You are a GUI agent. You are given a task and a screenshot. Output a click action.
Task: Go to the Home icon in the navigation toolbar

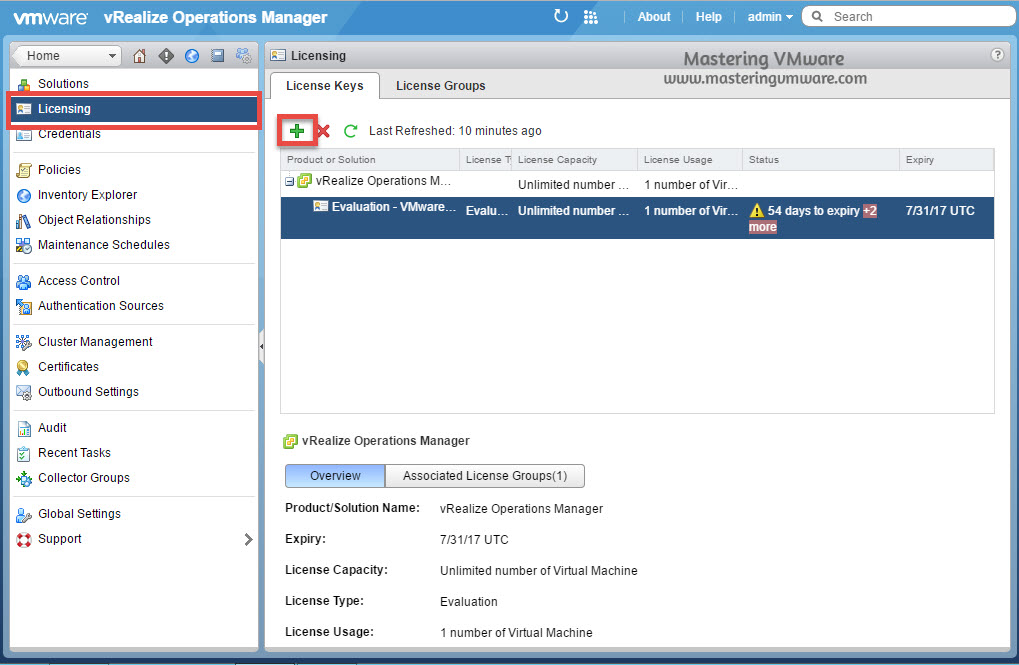pyautogui.click(x=139, y=56)
